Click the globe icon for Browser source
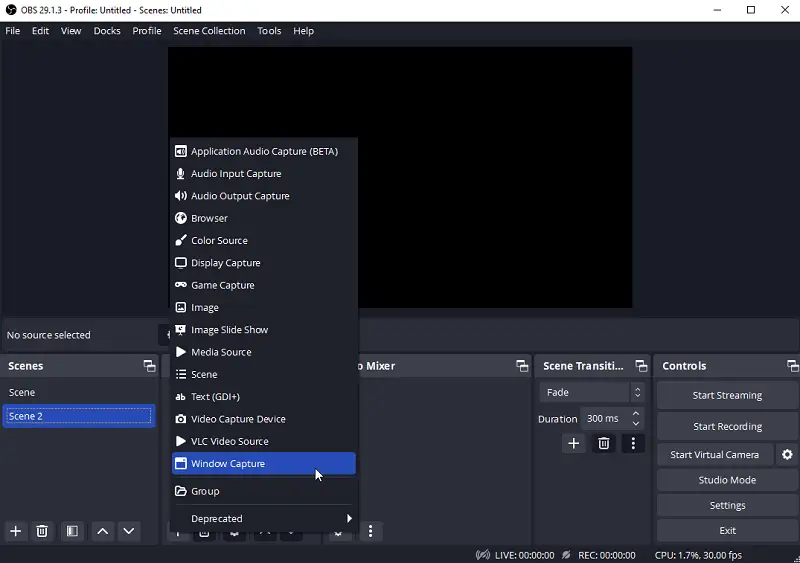The height and width of the screenshot is (563, 800). tap(181, 218)
